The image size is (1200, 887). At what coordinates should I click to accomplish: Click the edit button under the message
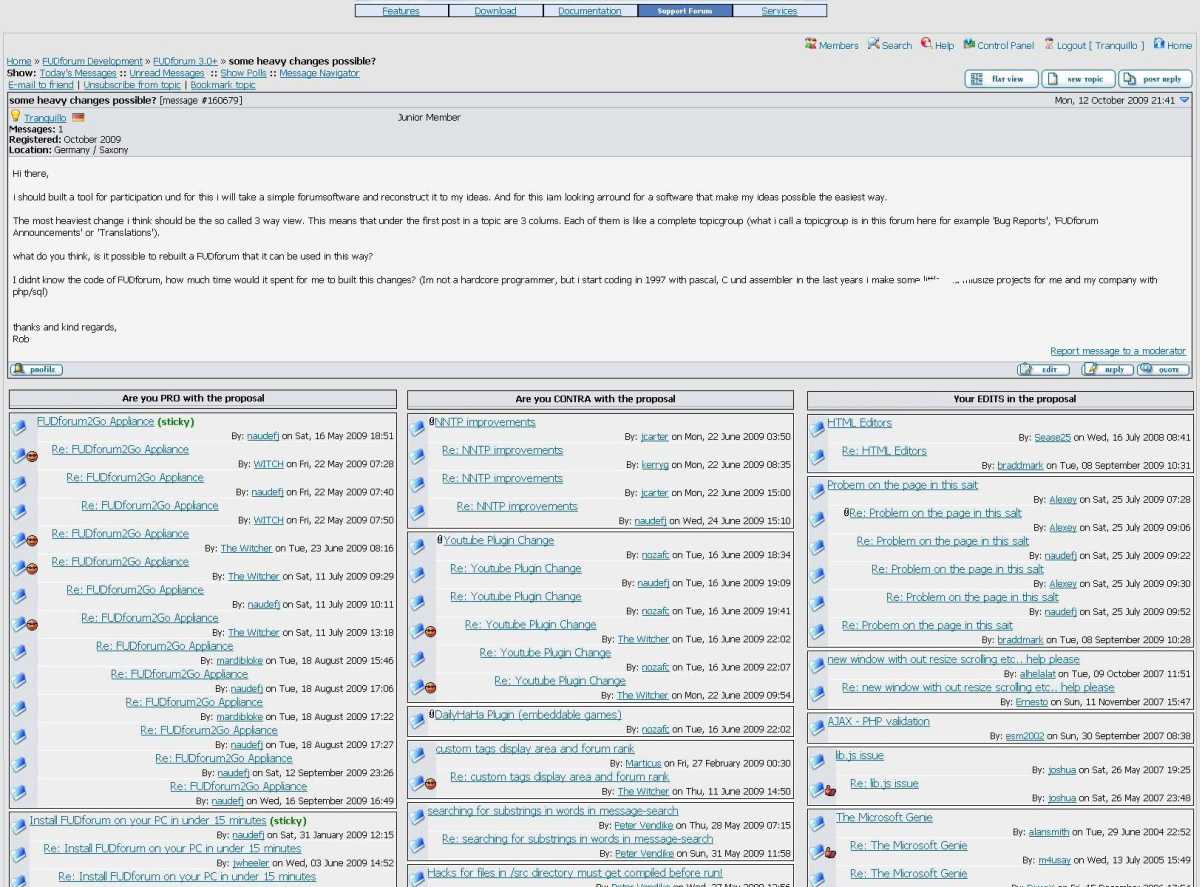coord(1043,370)
